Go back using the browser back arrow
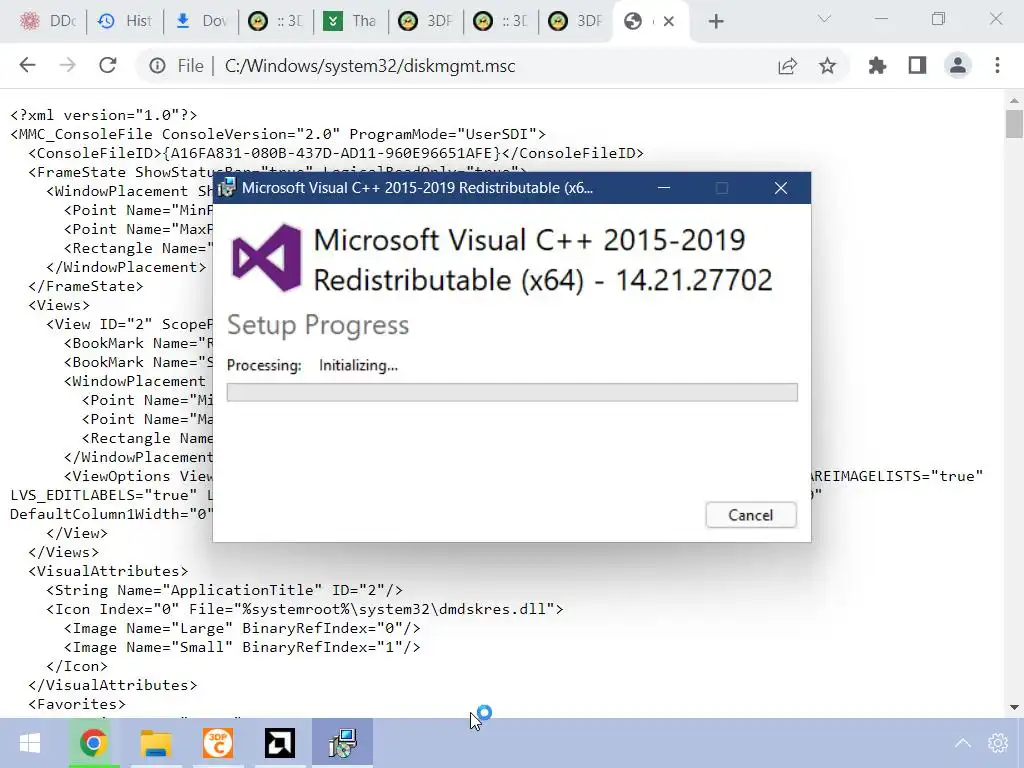 coord(27,65)
